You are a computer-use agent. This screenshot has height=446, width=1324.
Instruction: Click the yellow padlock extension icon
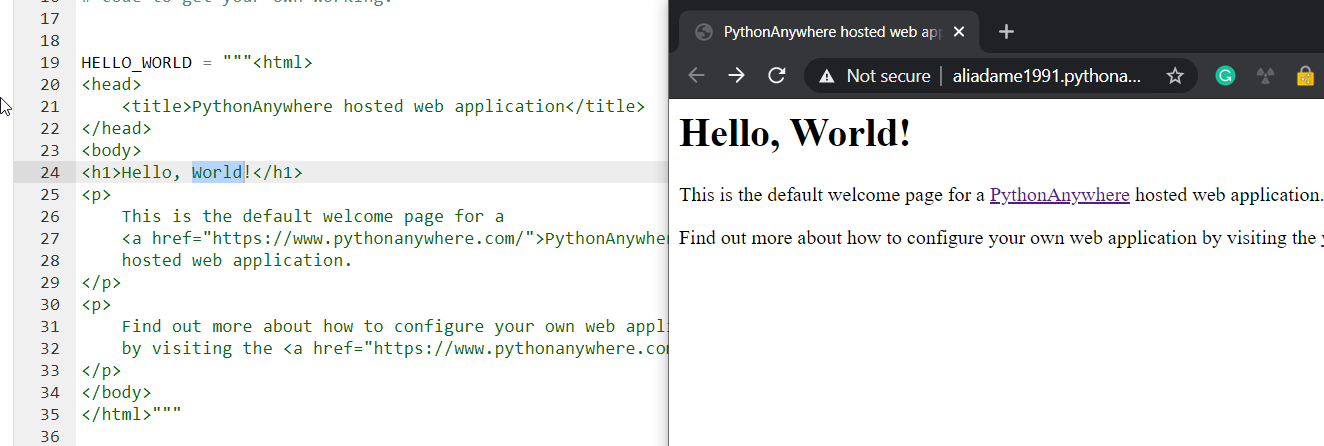click(x=1305, y=76)
